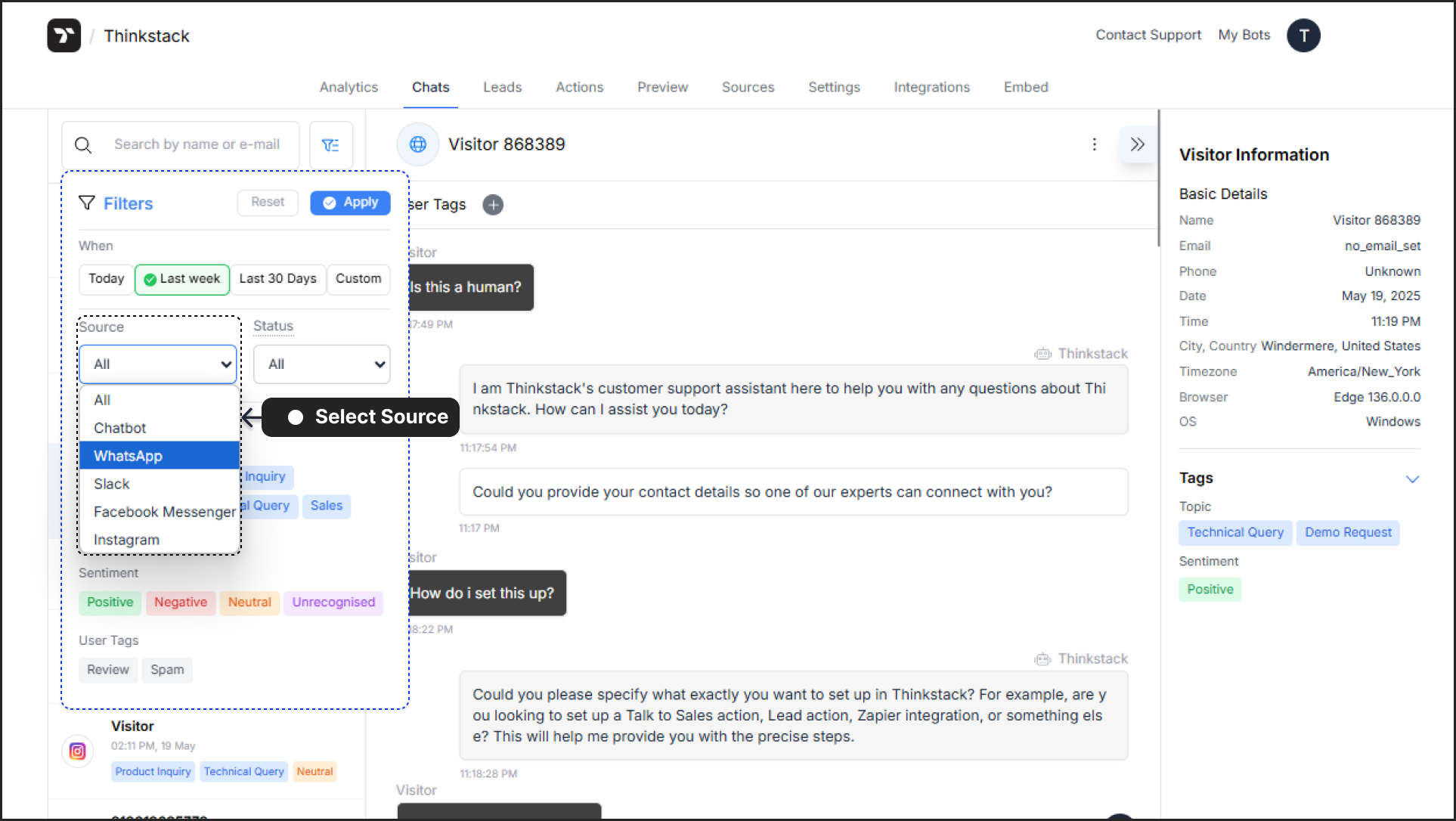Click the funnel icon next to Filters
The image size is (1456, 821).
click(x=87, y=203)
